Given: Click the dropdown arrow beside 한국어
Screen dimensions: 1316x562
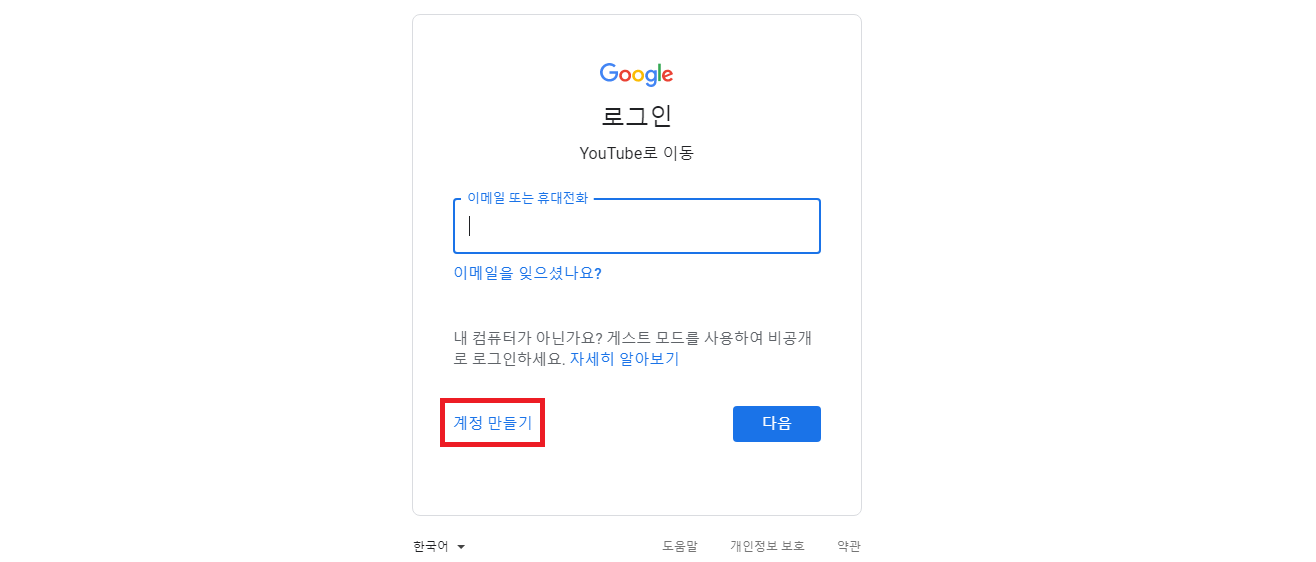Looking at the screenshot, I should [461, 547].
